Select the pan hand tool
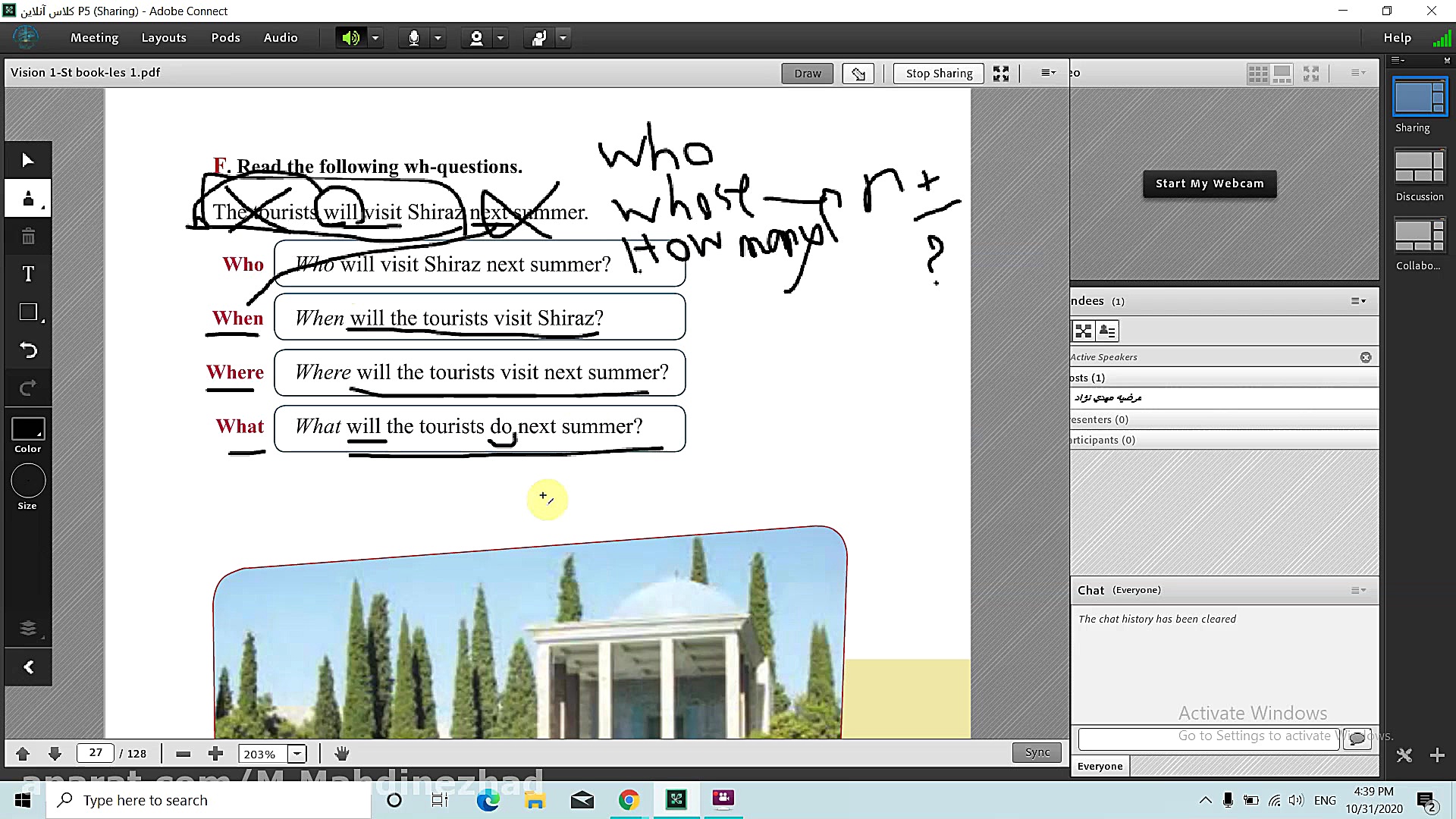The height and width of the screenshot is (819, 1456). pos(342,753)
